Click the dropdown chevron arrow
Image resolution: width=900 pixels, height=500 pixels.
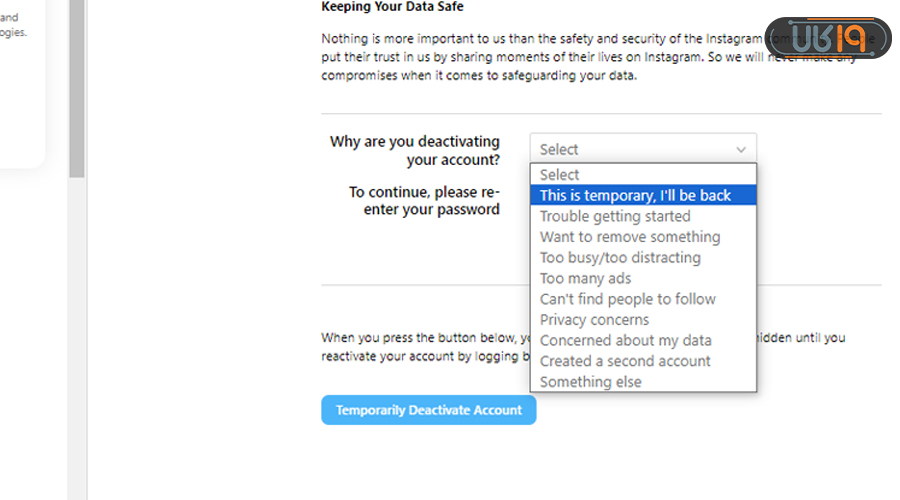(741, 150)
